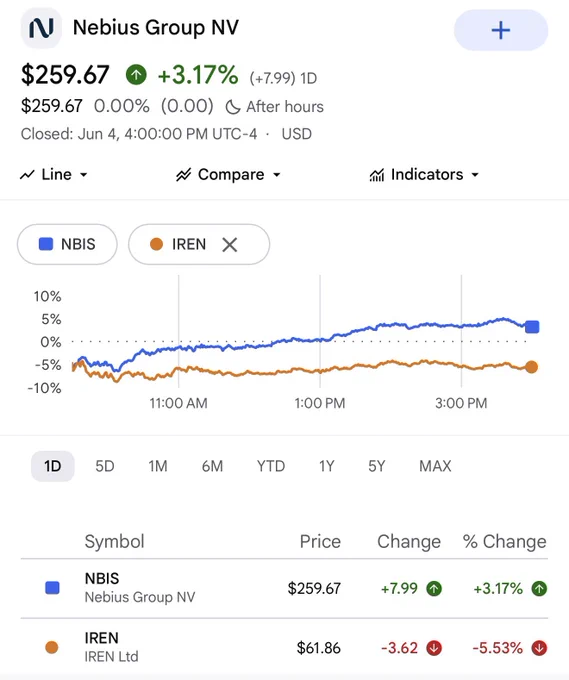Click the After hours moon icon

pyautogui.click(x=232, y=107)
